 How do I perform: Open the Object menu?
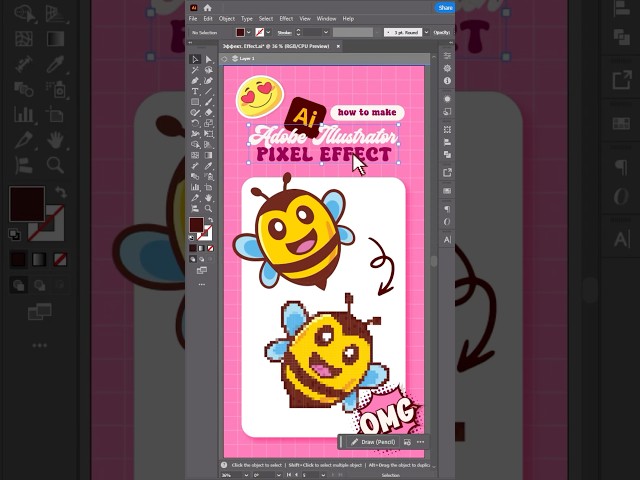227,19
